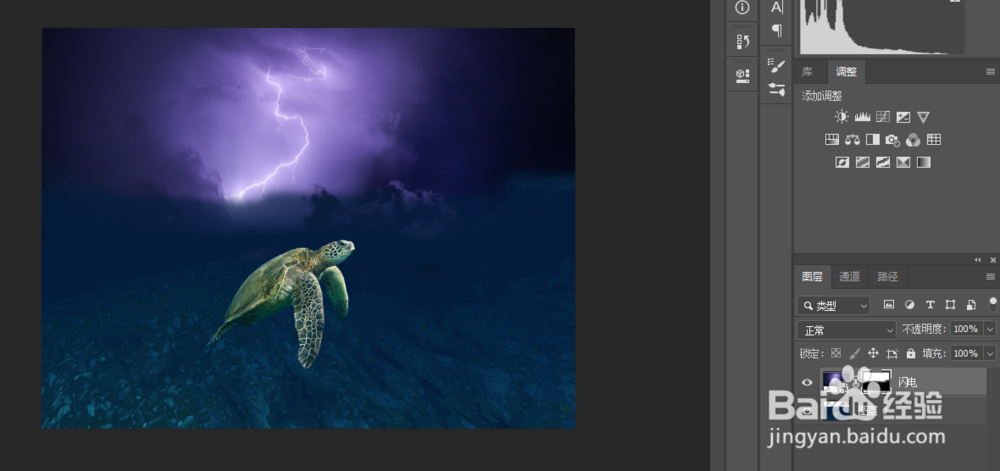The image size is (1000, 471).
Task: Select the 闪电 layer mask thumbnail
Action: click(x=876, y=381)
